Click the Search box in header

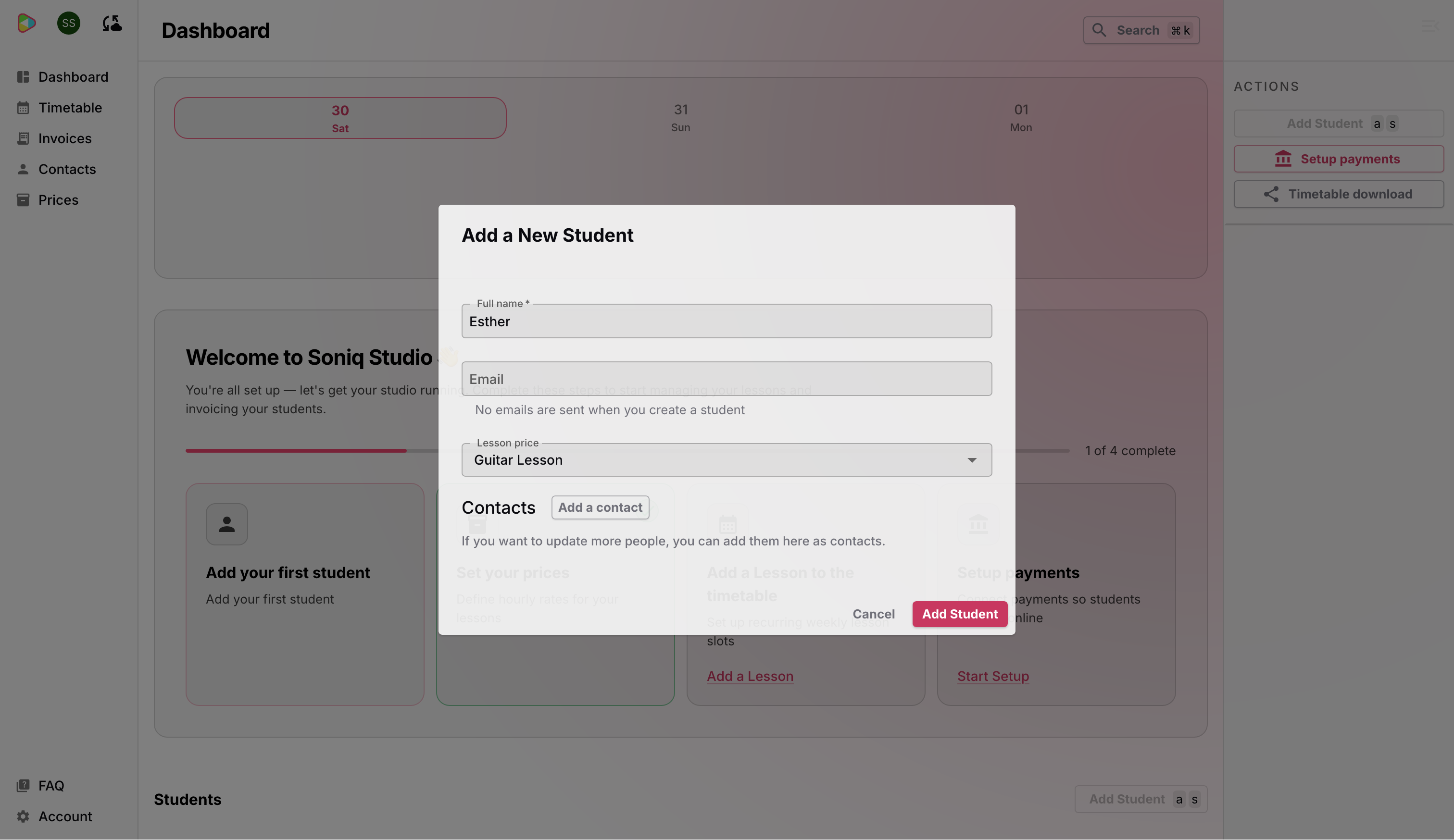point(1141,30)
